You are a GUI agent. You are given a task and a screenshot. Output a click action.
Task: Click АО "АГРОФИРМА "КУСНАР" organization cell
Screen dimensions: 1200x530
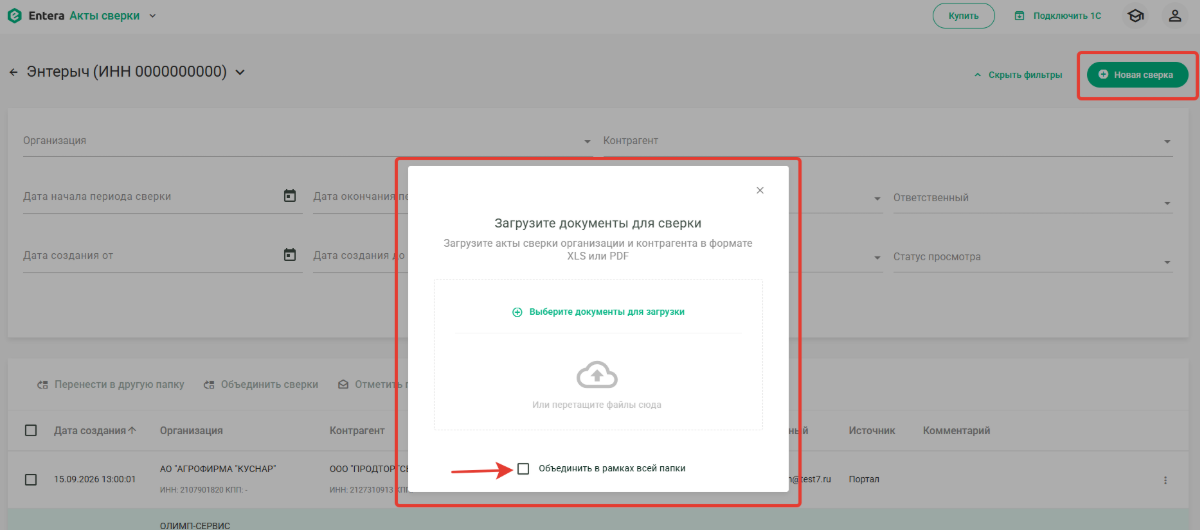click(218, 469)
